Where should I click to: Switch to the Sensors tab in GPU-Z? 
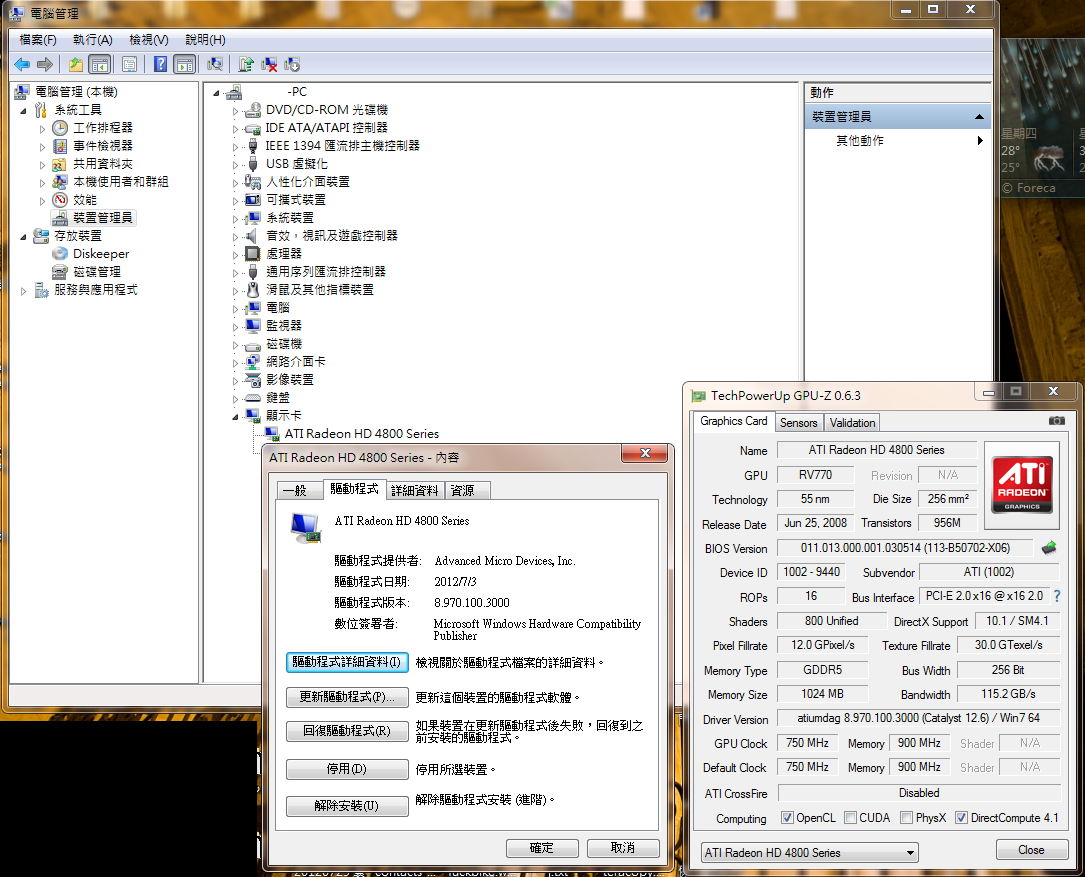(799, 422)
